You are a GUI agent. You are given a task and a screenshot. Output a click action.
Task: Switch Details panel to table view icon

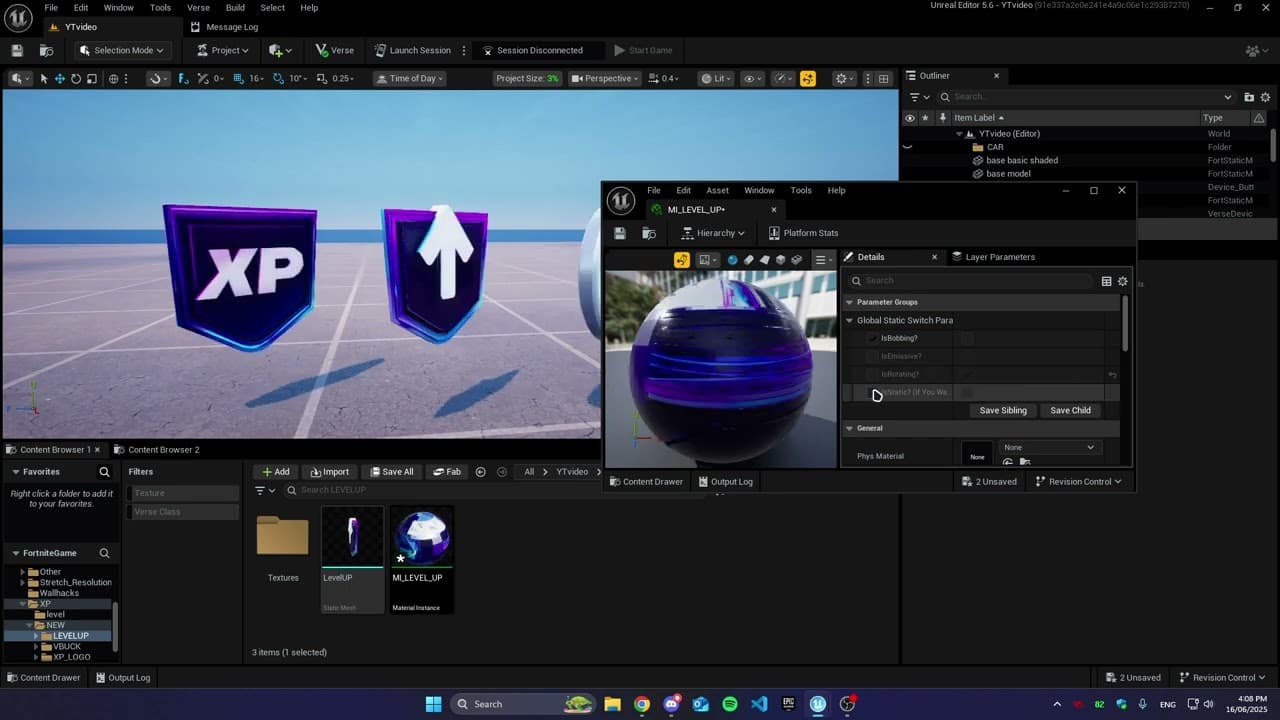click(1106, 281)
